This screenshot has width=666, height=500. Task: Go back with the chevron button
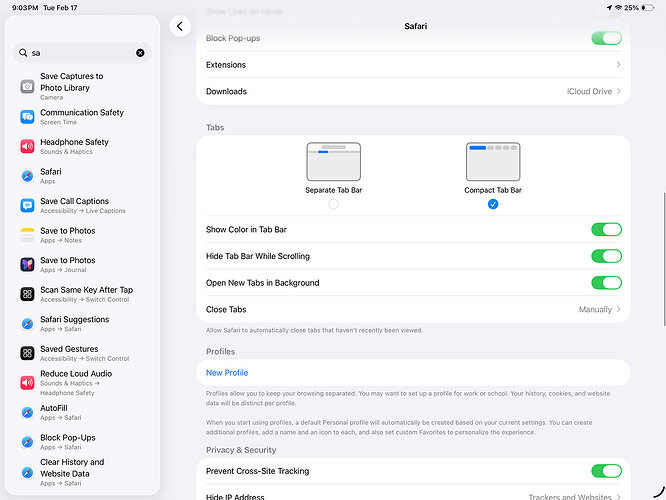[x=180, y=26]
